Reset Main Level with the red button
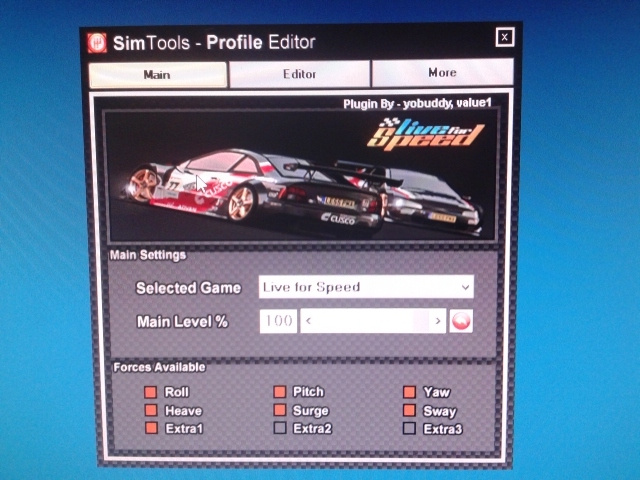This screenshot has height=480, width=640. tap(461, 321)
